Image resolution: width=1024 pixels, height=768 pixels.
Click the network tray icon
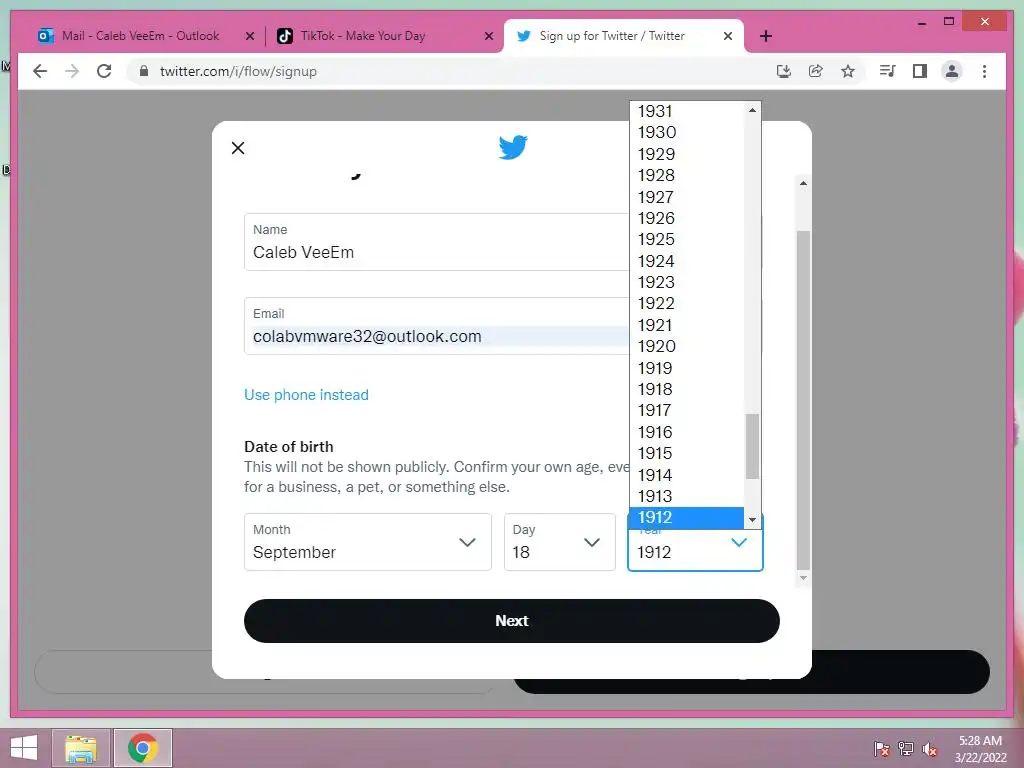coord(906,749)
